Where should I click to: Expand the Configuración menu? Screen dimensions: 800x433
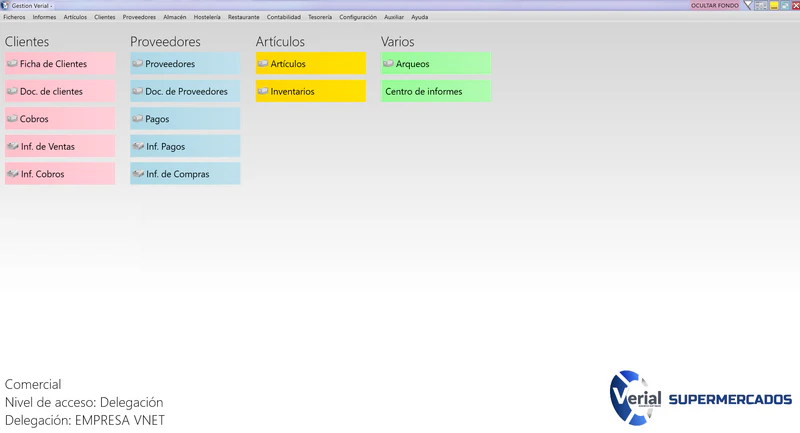(358, 17)
